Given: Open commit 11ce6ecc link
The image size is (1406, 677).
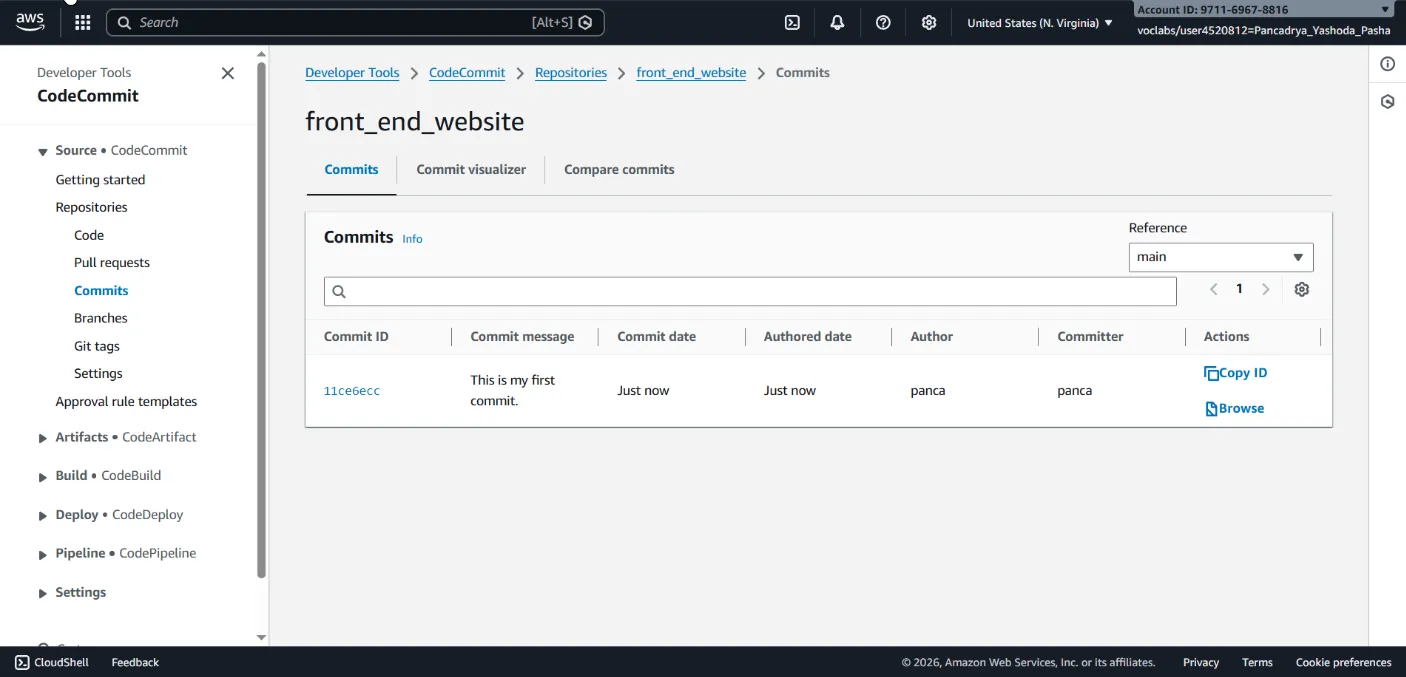Looking at the screenshot, I should tap(352, 391).
